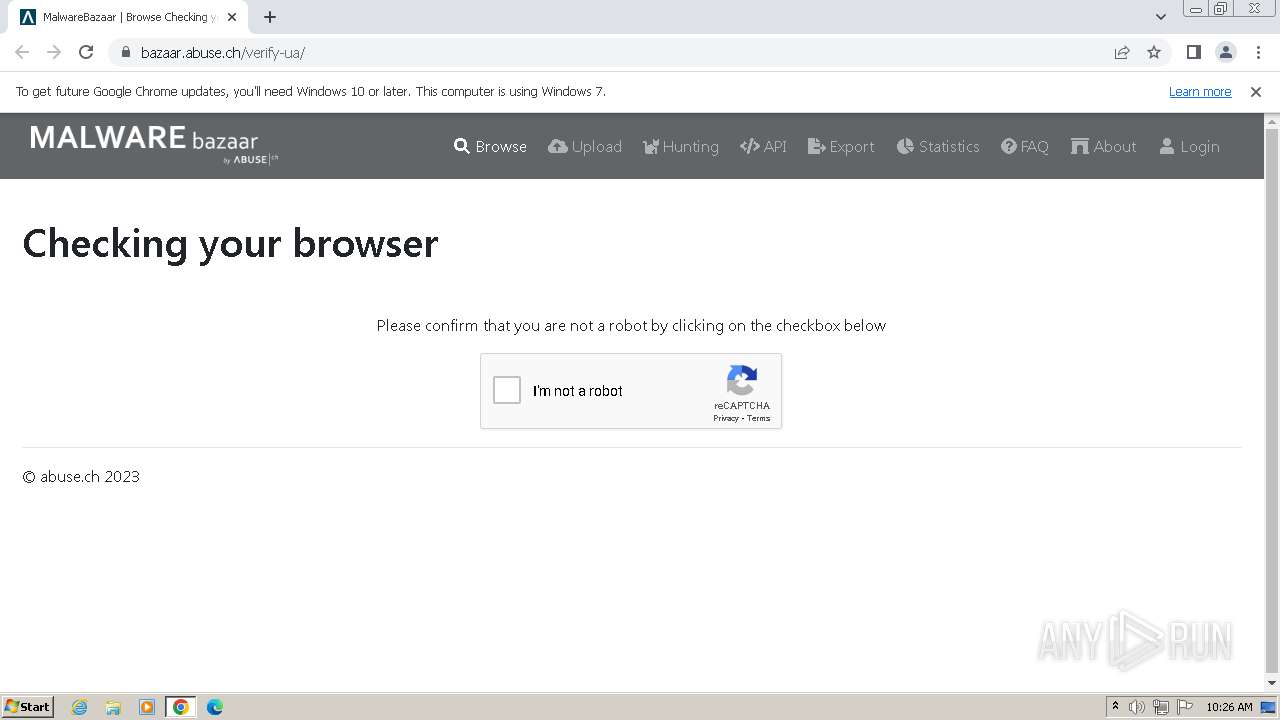
Task: Go to the Hunting section
Action: tap(681, 146)
